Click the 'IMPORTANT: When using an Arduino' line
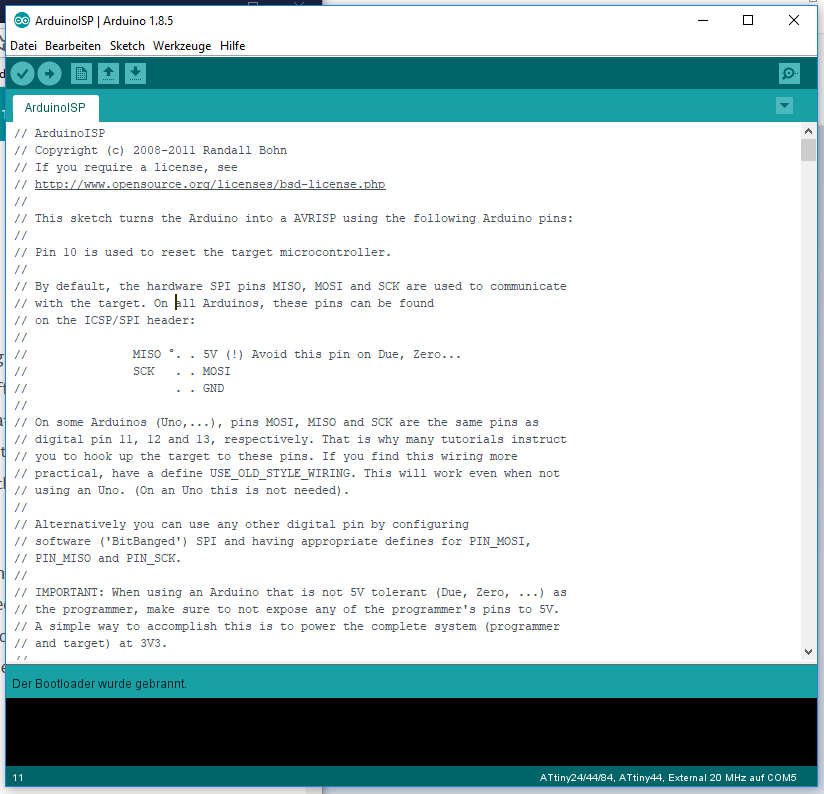Image resolution: width=824 pixels, height=794 pixels. tap(290, 592)
